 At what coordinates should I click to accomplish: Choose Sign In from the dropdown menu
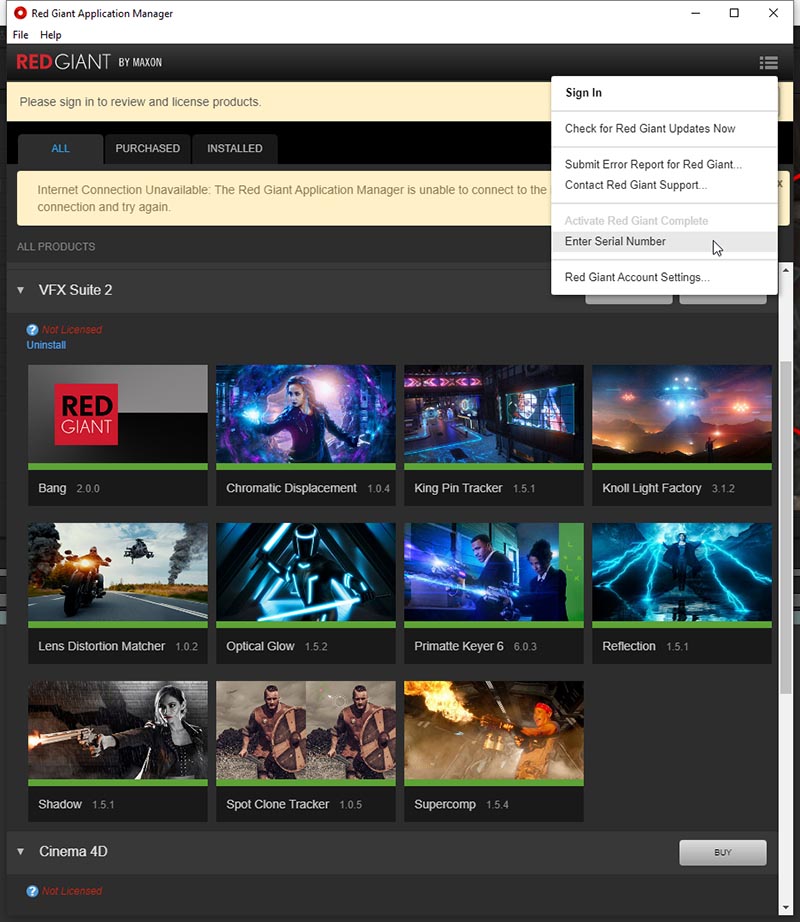coord(664,93)
